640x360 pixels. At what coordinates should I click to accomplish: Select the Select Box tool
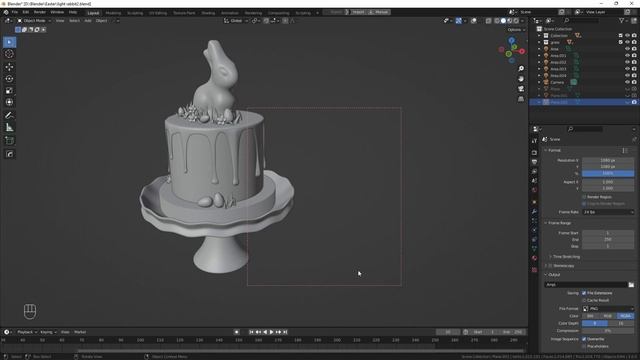(x=9, y=42)
